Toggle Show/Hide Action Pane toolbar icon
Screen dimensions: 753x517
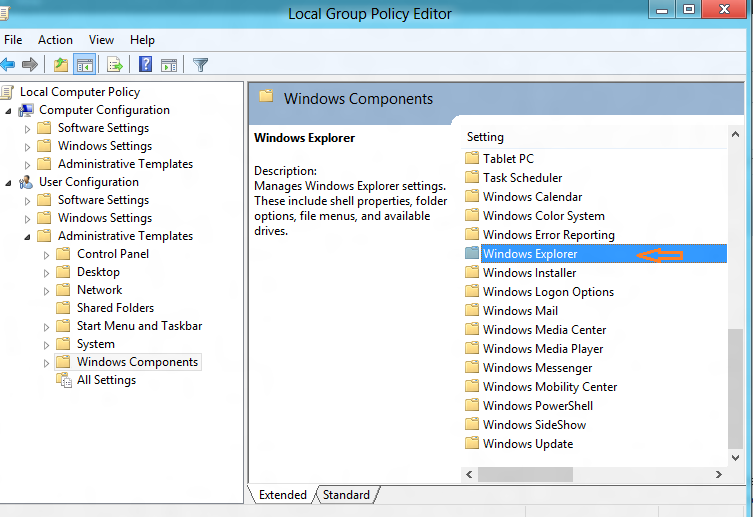pos(169,64)
